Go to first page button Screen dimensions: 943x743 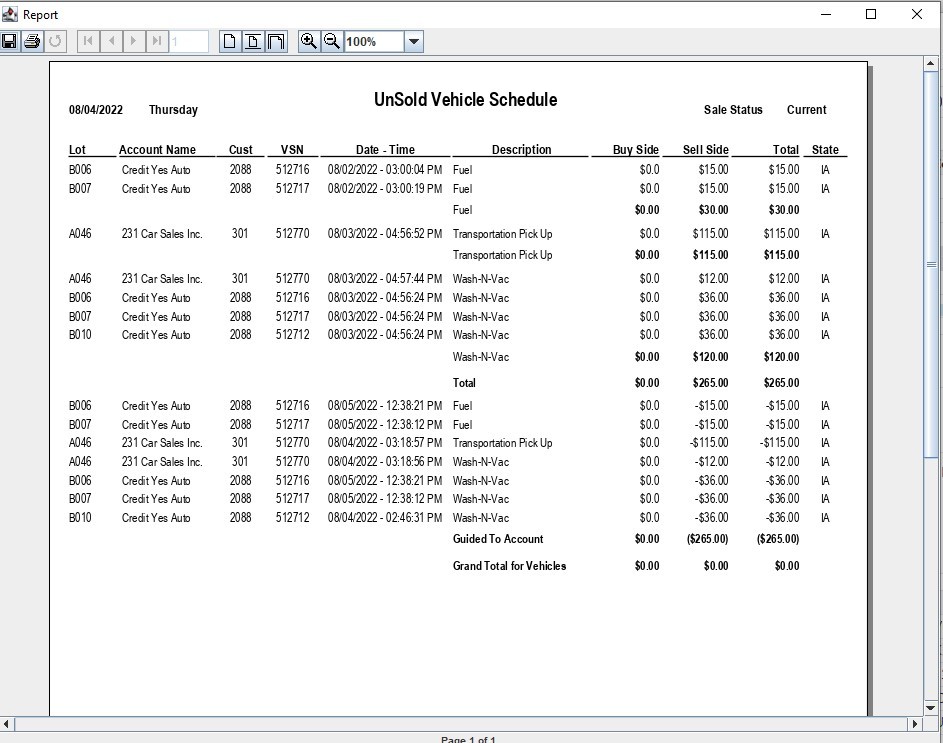tap(88, 41)
